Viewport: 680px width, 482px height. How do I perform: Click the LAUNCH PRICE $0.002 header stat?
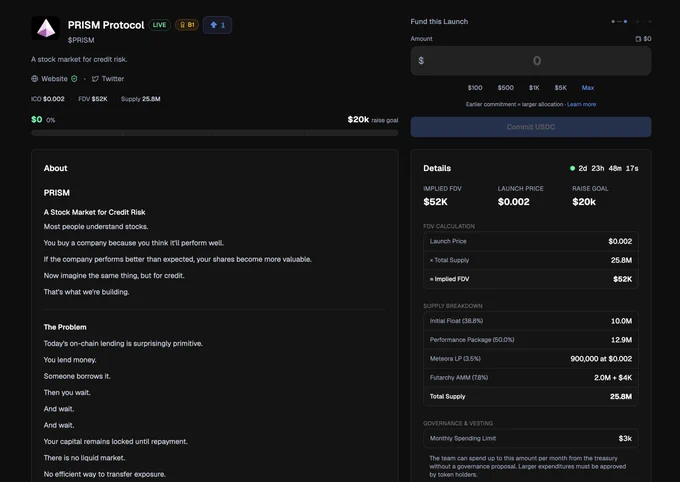pos(520,196)
